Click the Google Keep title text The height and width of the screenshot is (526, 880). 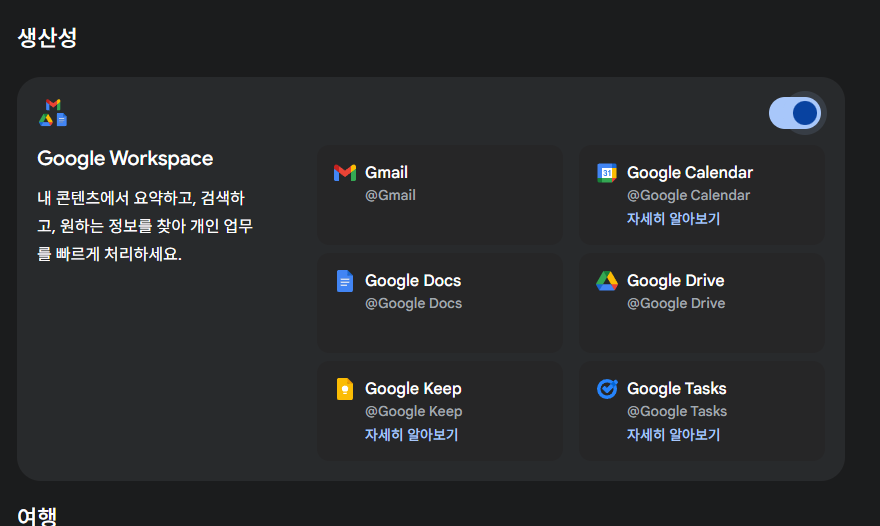(x=413, y=388)
